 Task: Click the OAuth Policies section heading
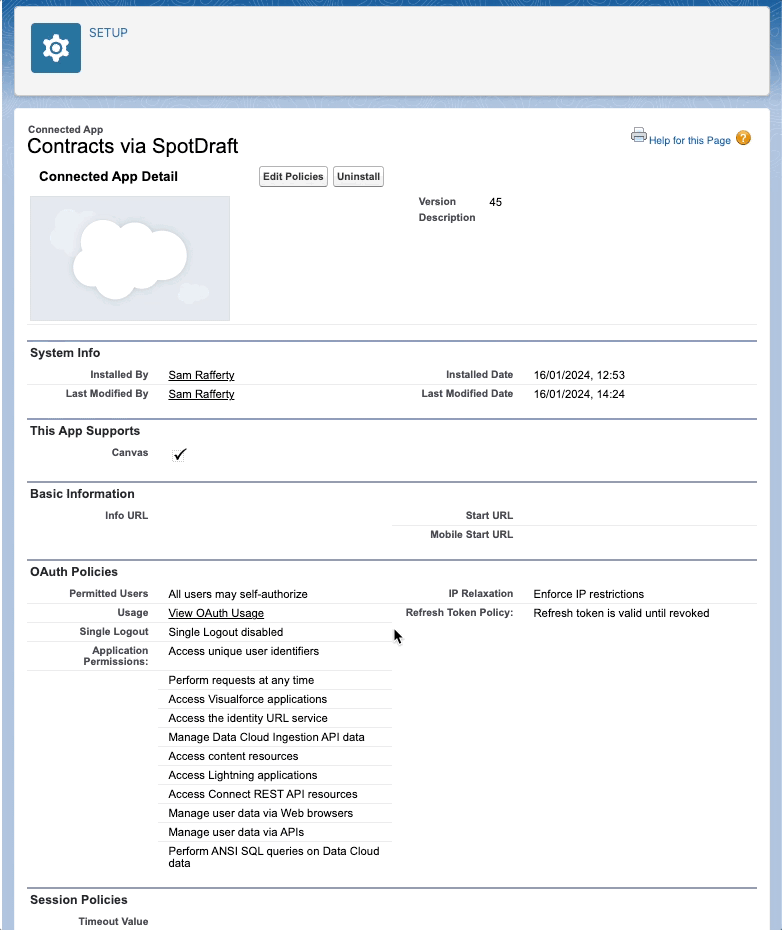click(74, 572)
